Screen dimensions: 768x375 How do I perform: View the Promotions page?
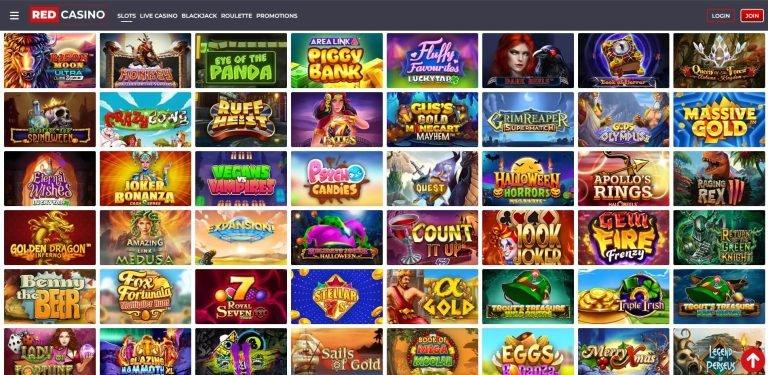(277, 16)
